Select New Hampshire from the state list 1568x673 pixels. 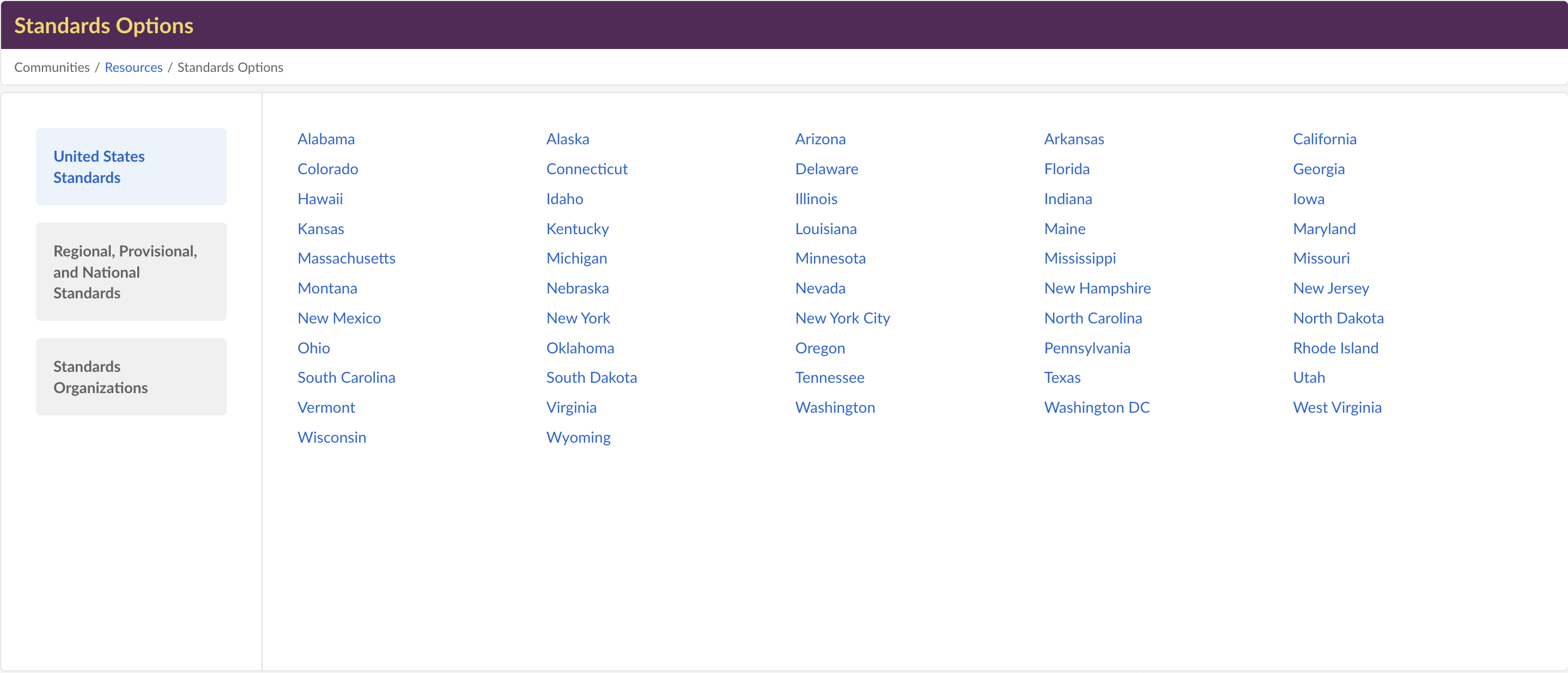tap(1097, 288)
